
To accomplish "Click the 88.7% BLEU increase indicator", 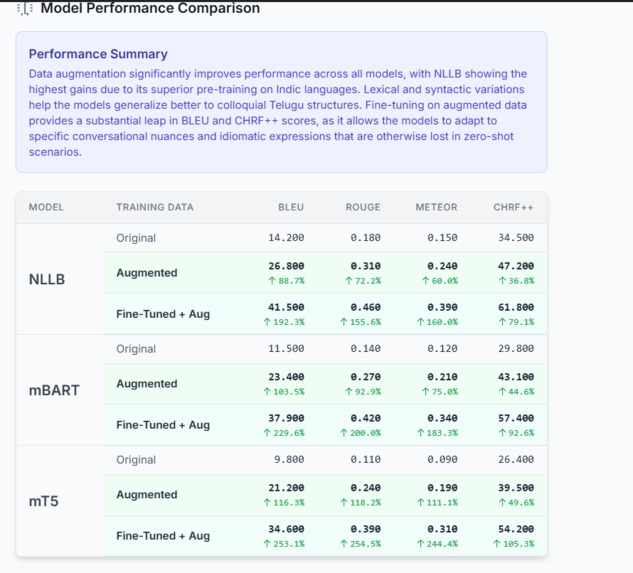I will tap(287, 281).
